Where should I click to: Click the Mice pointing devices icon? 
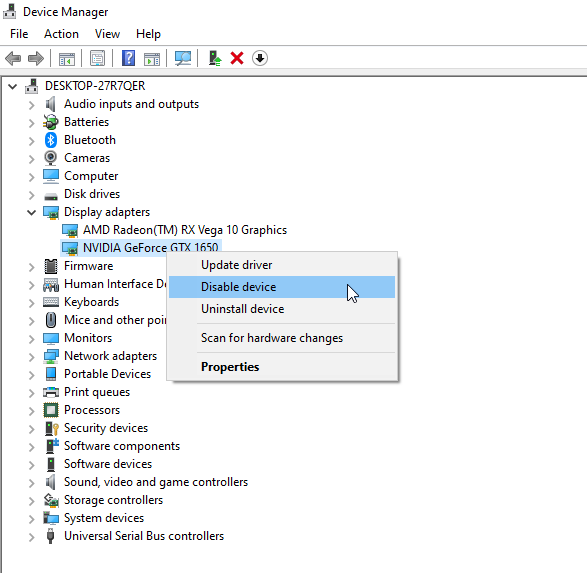pyautogui.click(x=51, y=320)
